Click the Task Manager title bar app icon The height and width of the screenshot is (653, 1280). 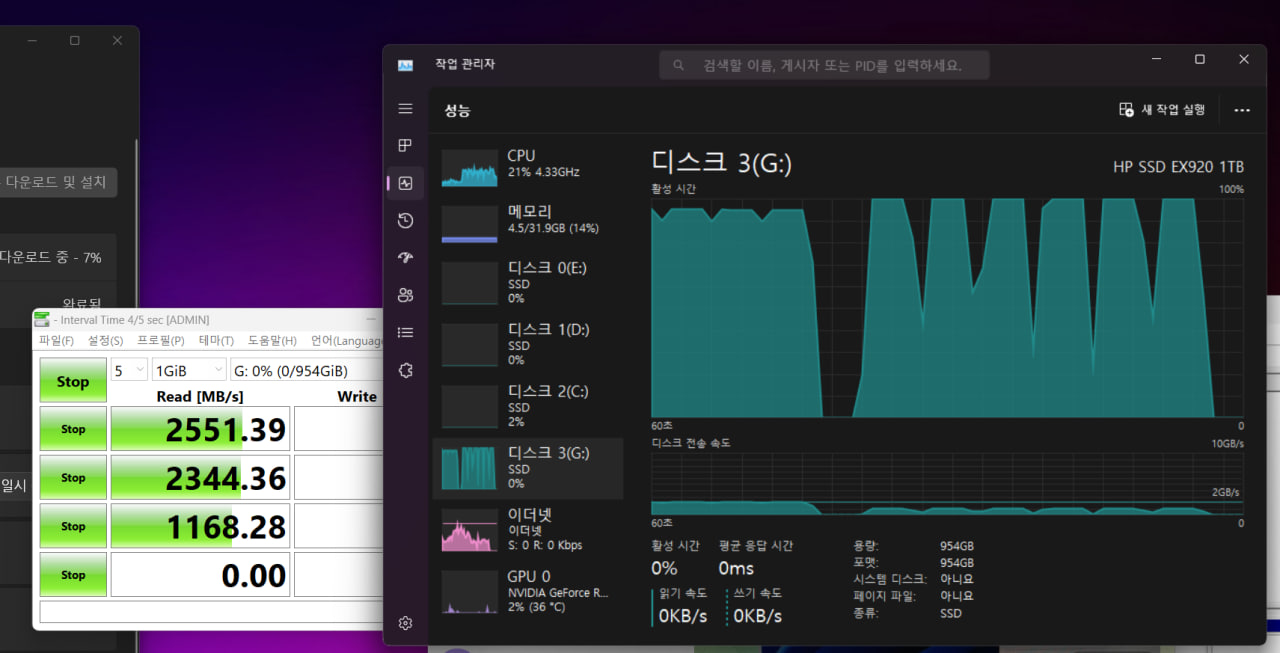(x=405, y=65)
